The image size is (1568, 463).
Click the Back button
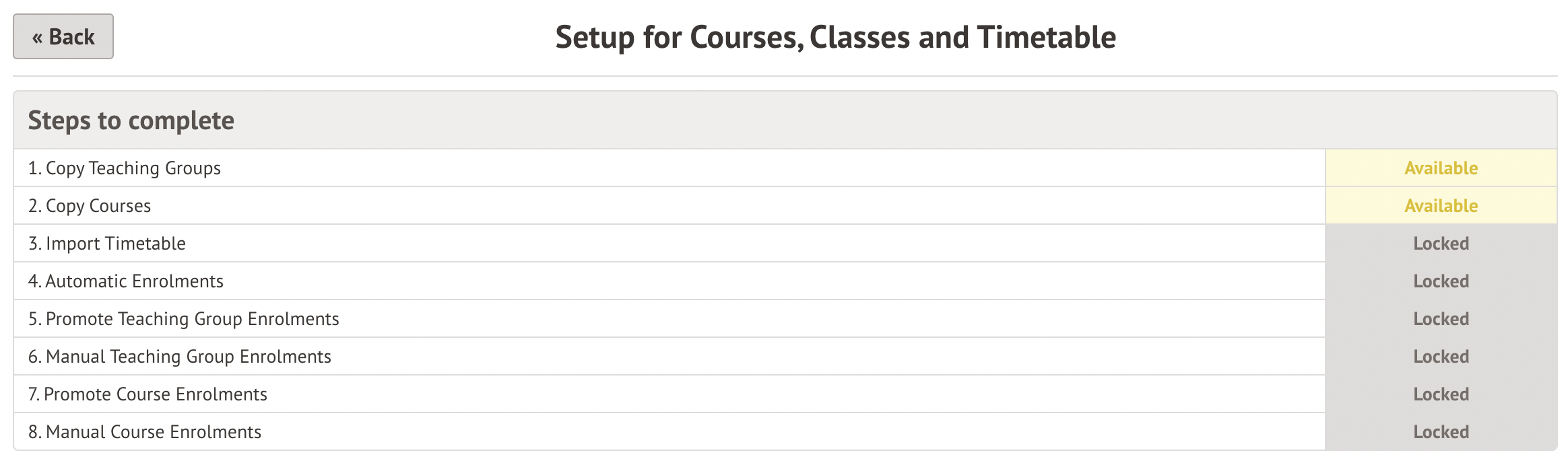[63, 36]
